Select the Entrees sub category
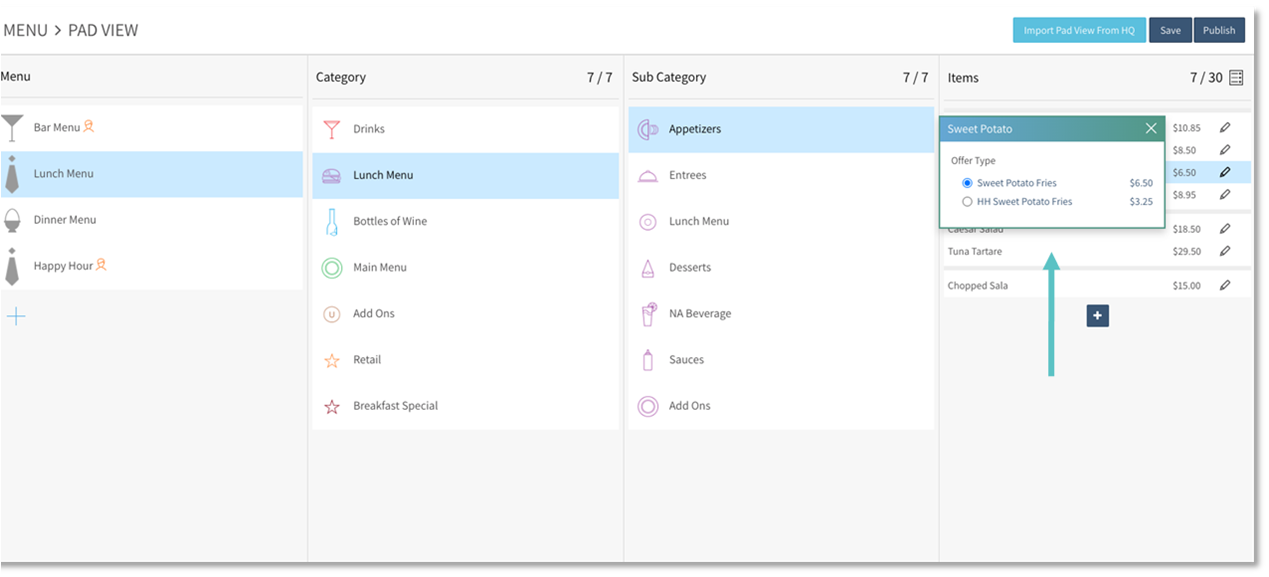 coord(687,176)
